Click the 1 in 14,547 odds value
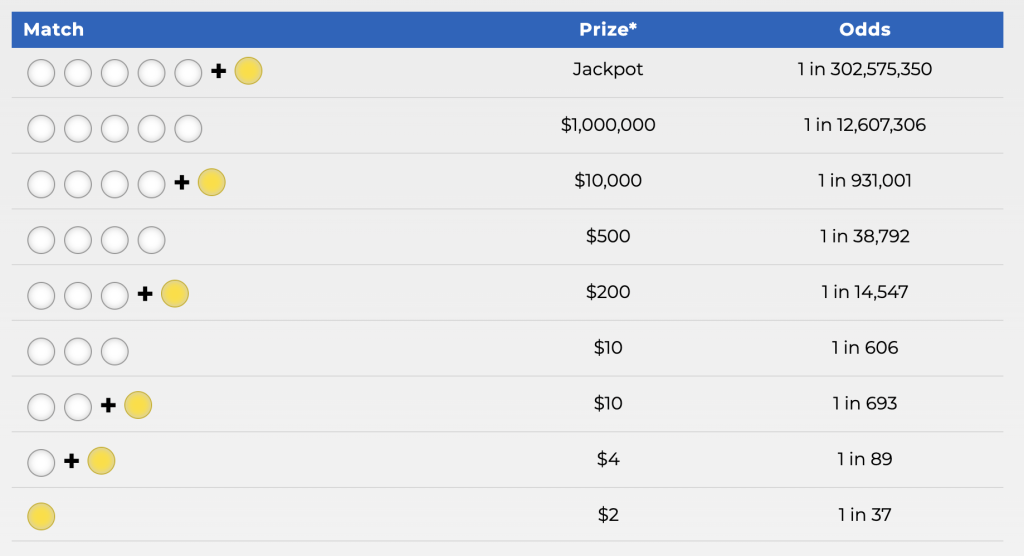Screen dimensions: 1024x556 (865, 291)
